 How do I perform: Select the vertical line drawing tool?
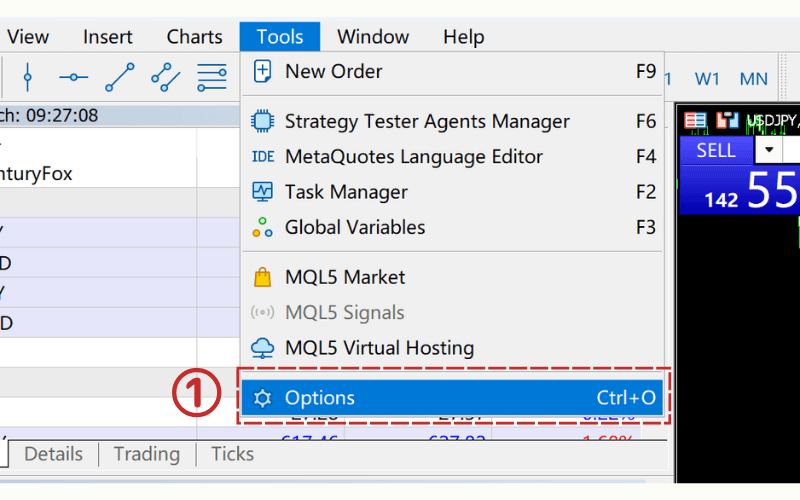(28, 77)
